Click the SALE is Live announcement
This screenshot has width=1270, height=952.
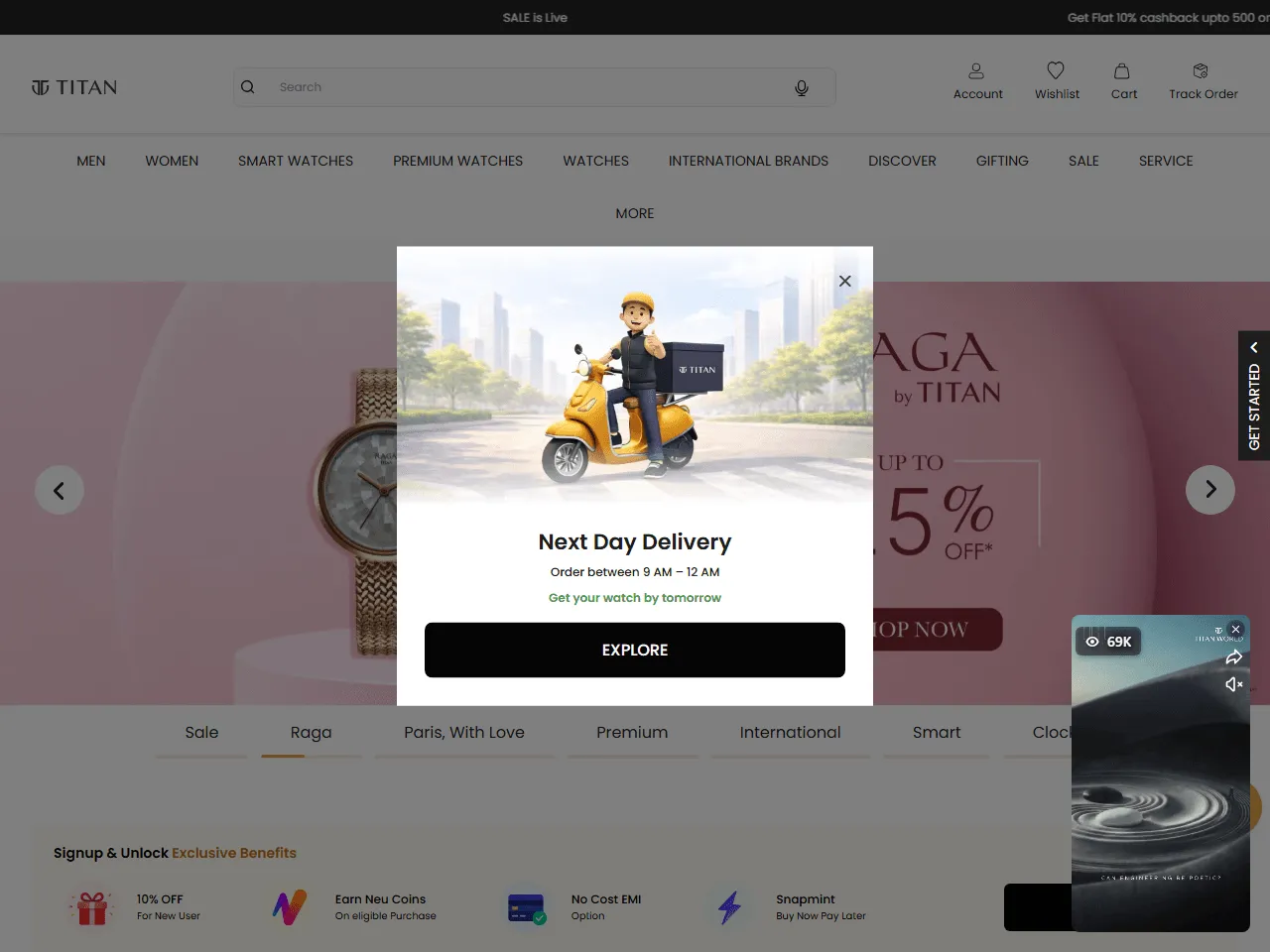pyautogui.click(x=535, y=18)
